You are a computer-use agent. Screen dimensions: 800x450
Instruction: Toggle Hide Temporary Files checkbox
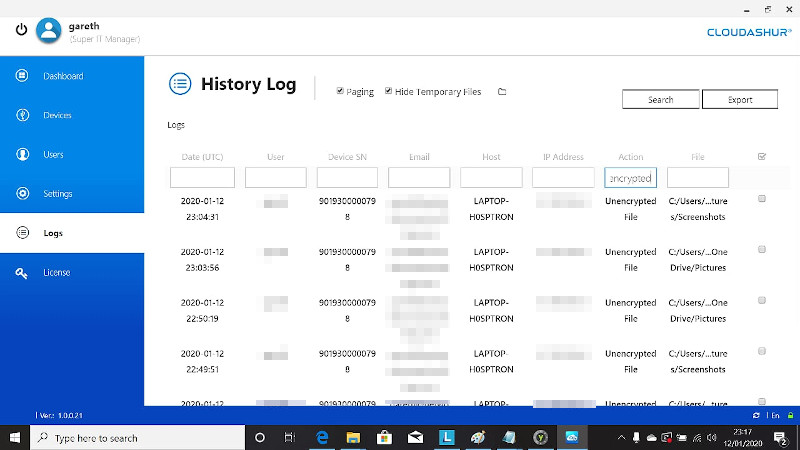[388, 90]
